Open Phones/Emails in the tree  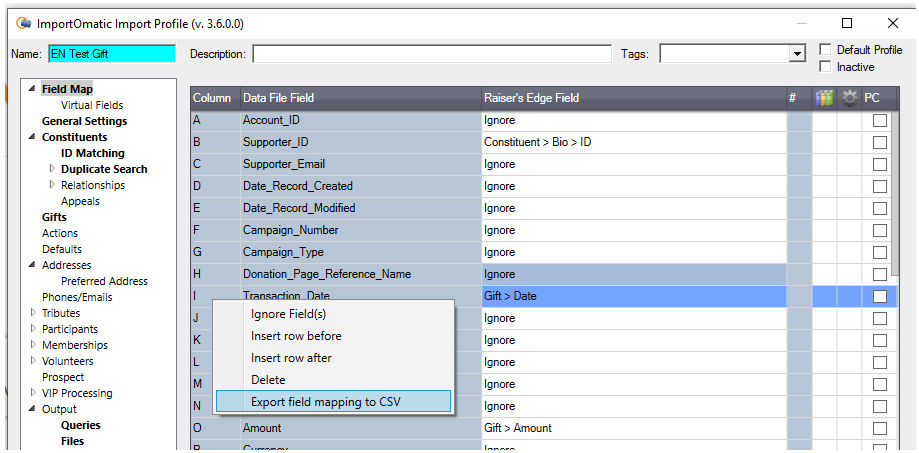tap(77, 297)
